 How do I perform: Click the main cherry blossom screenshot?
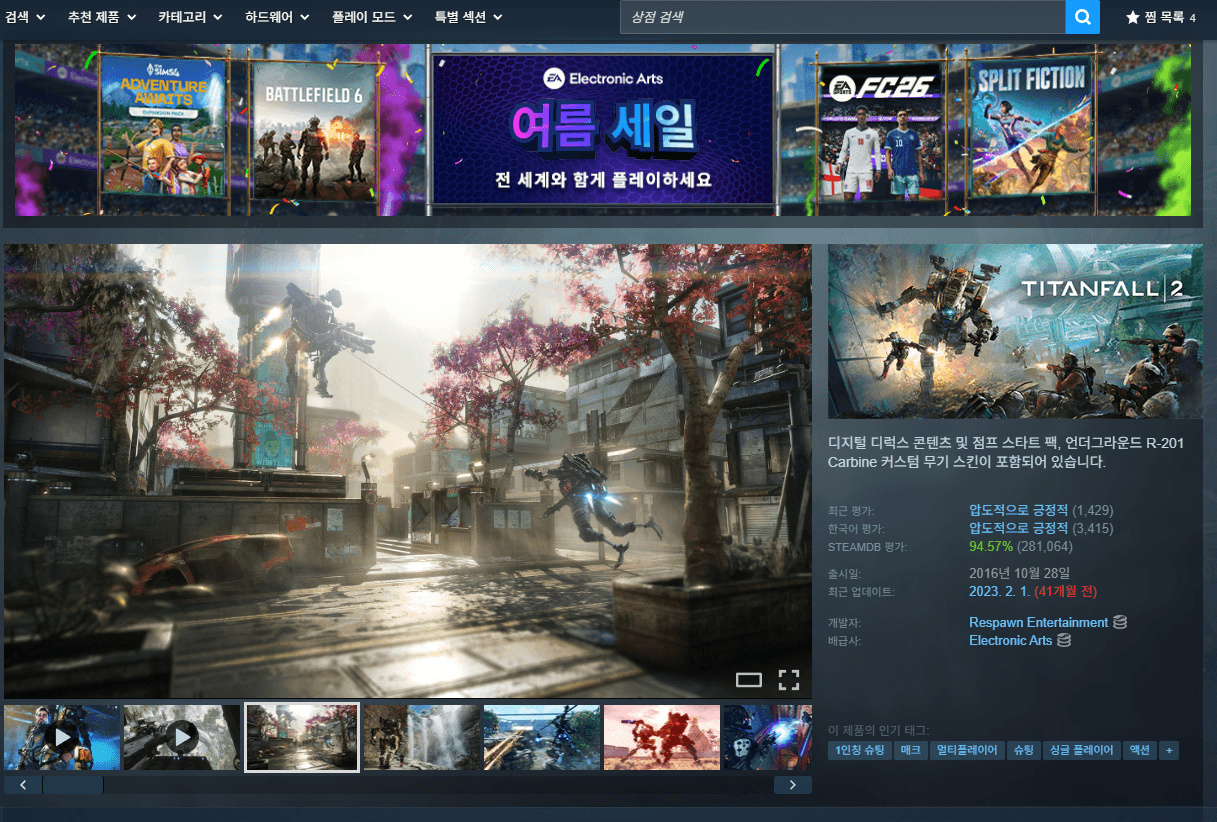pos(408,471)
